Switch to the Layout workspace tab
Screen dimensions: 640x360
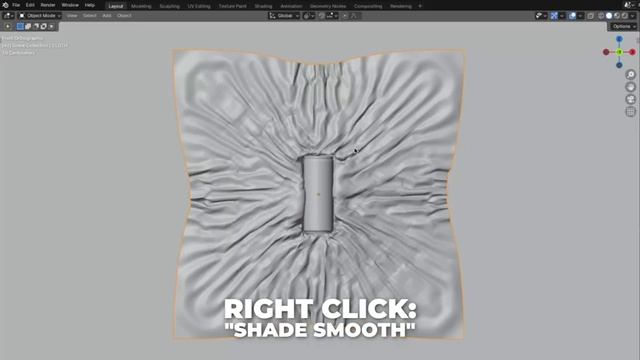coord(116,6)
